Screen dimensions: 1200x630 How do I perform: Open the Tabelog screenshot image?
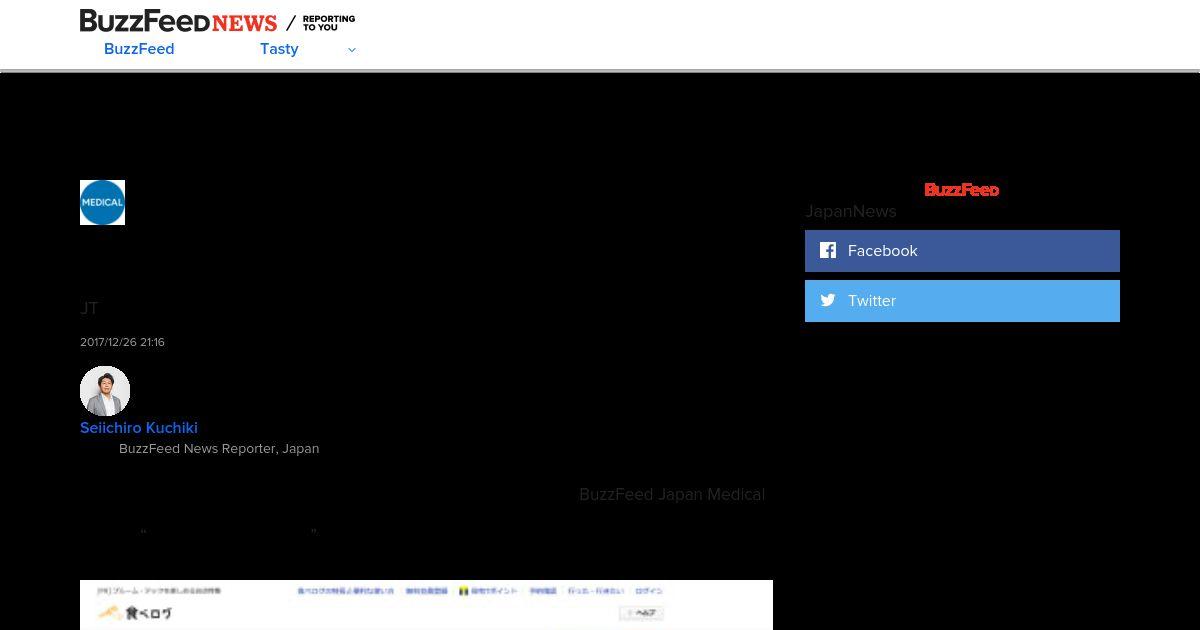426,605
